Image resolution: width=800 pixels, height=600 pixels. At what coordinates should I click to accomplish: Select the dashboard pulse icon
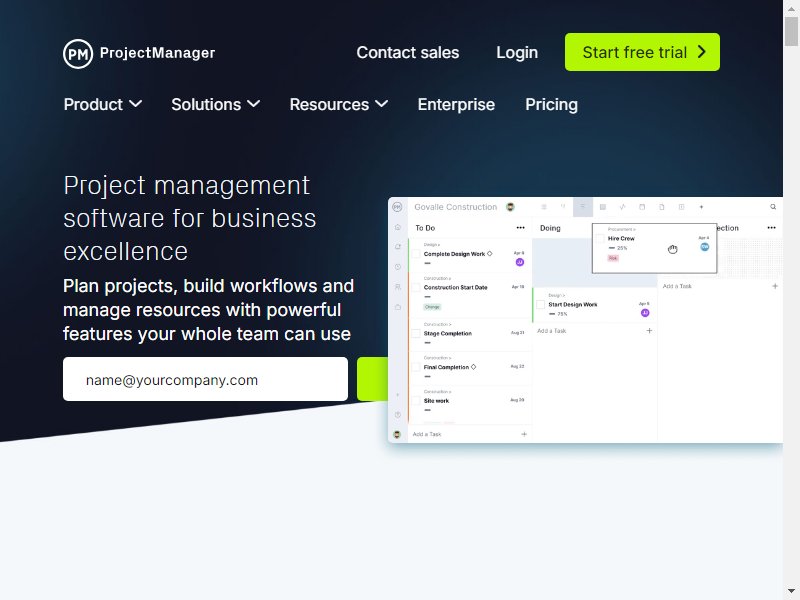click(x=622, y=207)
